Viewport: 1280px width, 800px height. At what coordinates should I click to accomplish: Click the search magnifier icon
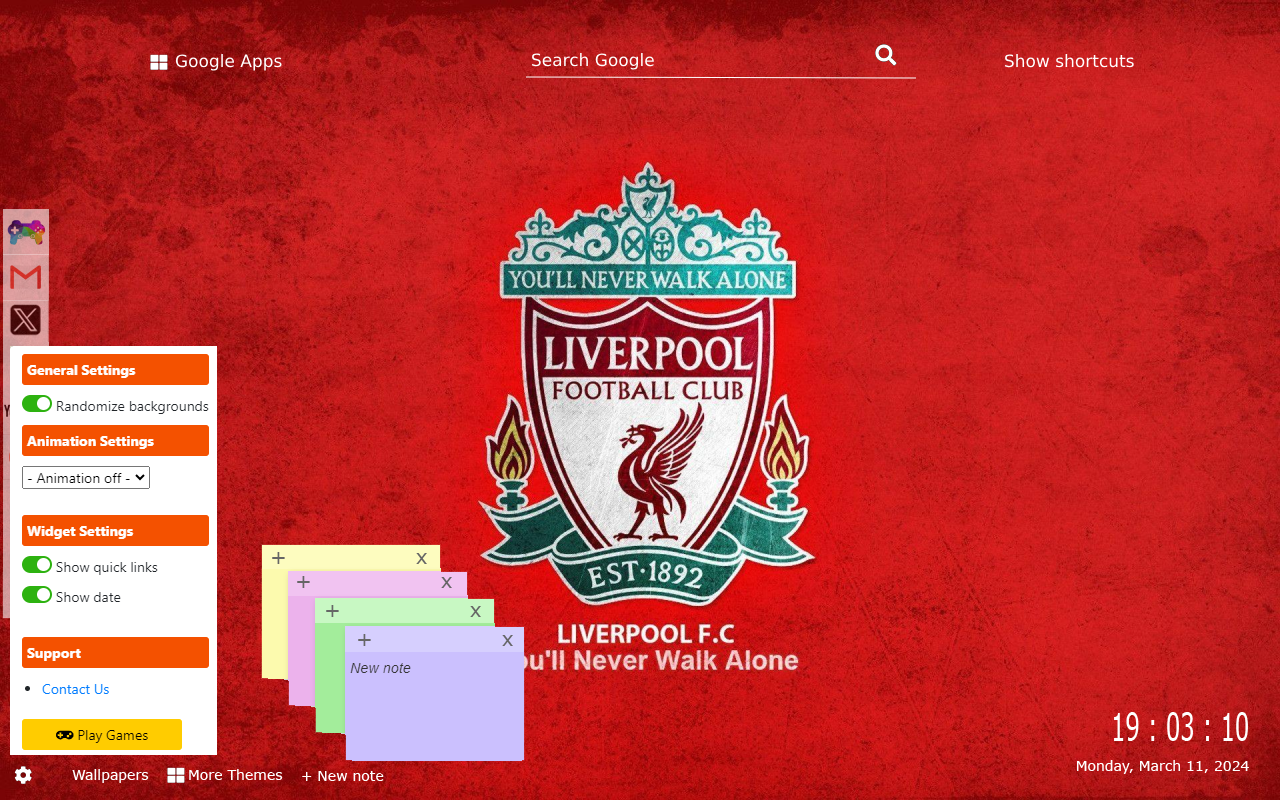[x=886, y=55]
